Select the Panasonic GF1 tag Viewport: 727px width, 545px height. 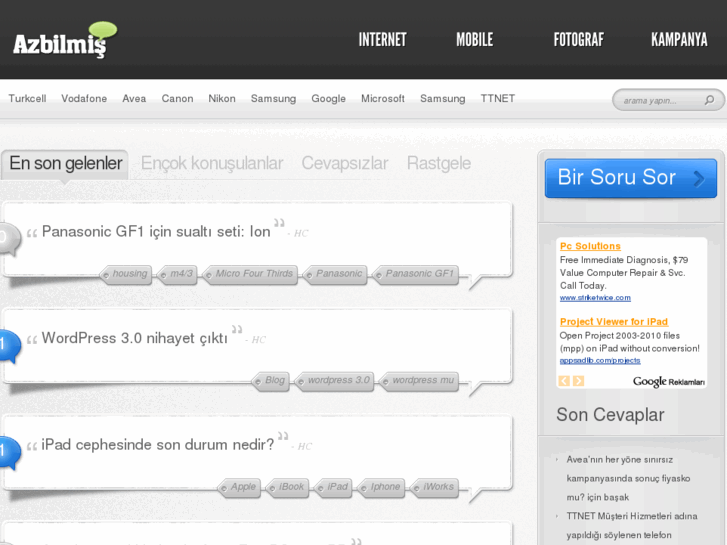coord(415,274)
